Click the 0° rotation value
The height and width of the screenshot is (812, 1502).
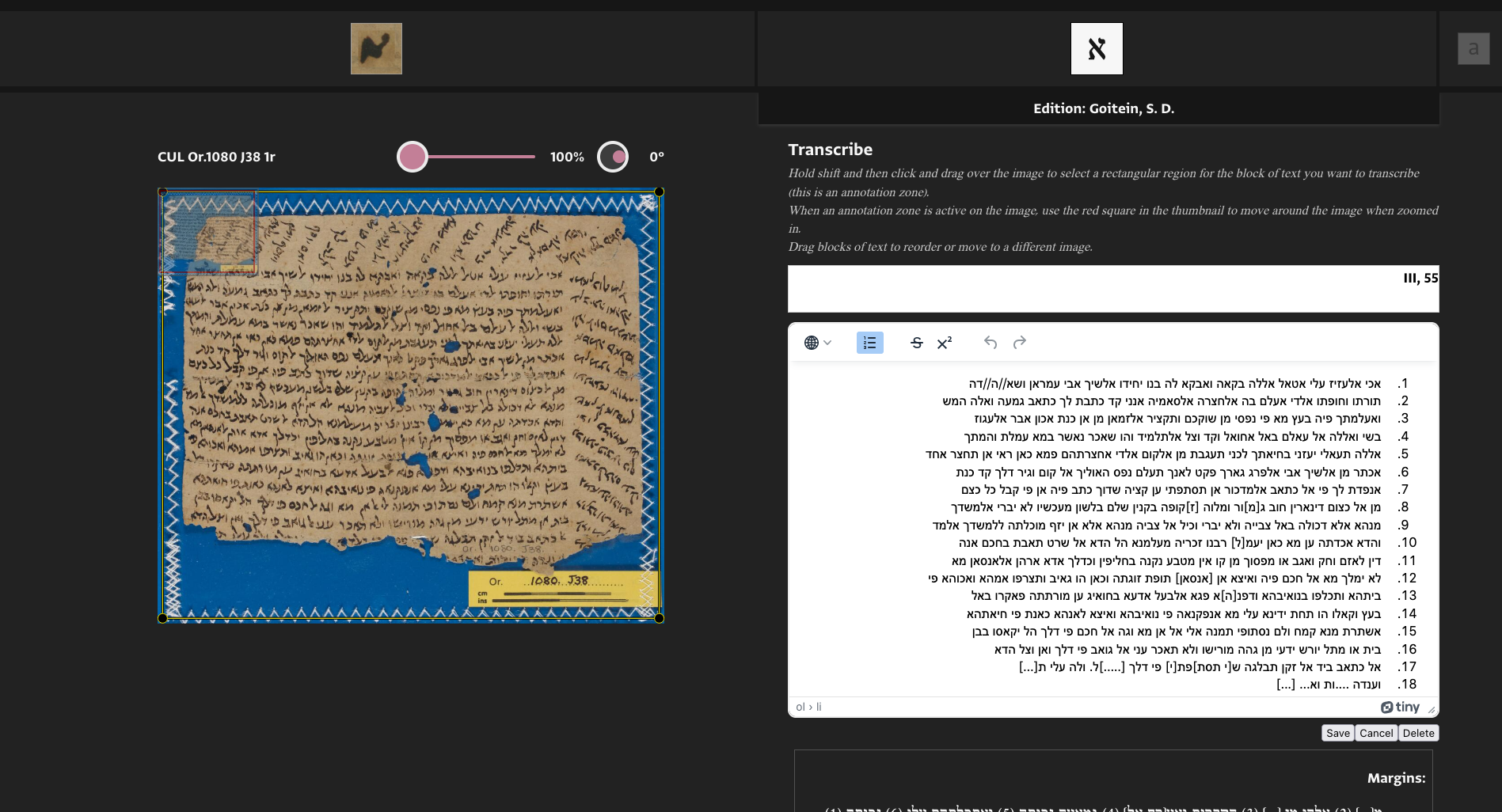(656, 157)
